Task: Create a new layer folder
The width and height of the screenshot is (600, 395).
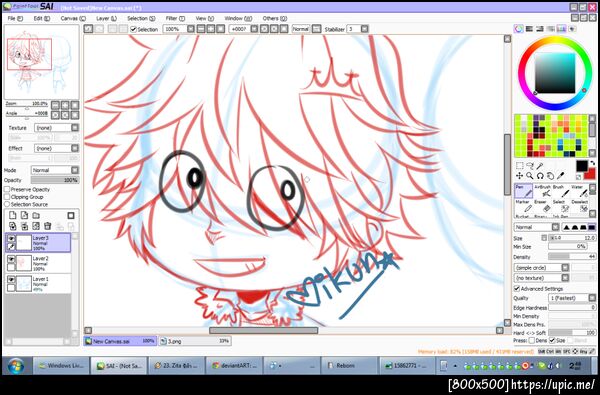Action: 36,215
